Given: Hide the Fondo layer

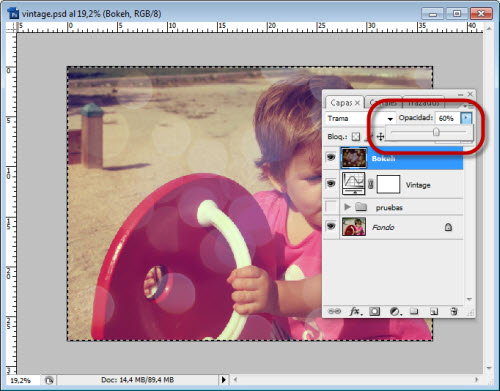Looking at the screenshot, I should click(331, 226).
